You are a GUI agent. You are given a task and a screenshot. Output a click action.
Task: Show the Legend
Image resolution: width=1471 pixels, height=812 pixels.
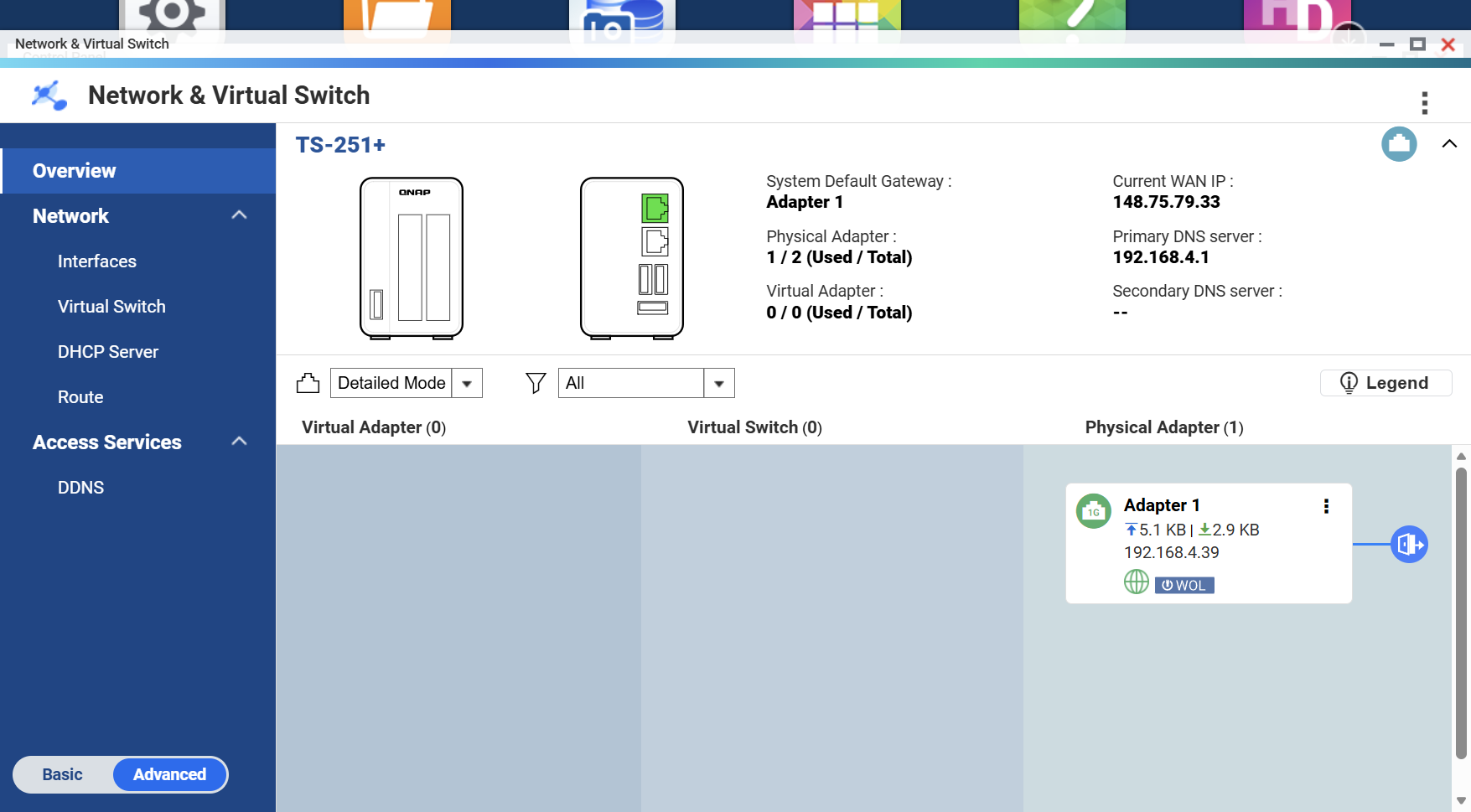[x=1386, y=383]
